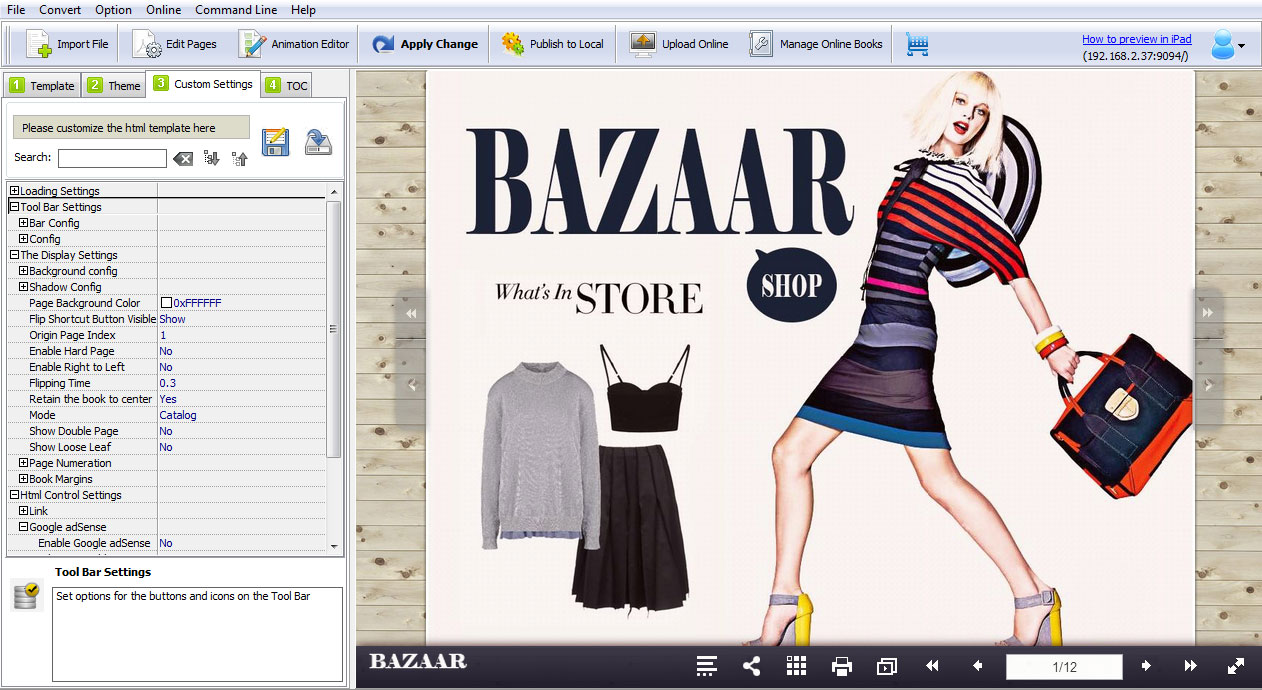Click the Mode value Catalog
Screen dimensions: 1262x690
178,415
